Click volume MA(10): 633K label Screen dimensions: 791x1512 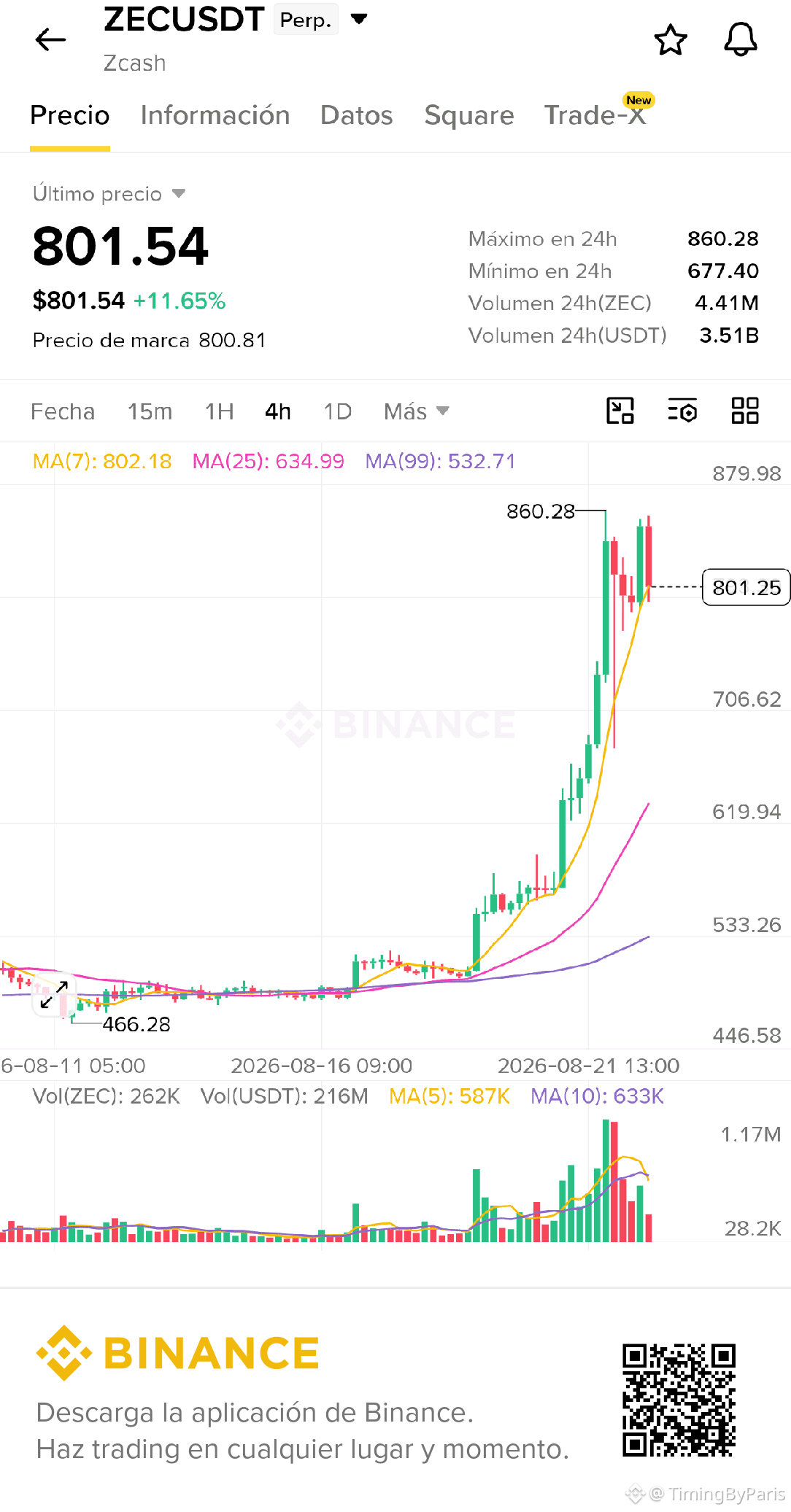pyautogui.click(x=597, y=1096)
